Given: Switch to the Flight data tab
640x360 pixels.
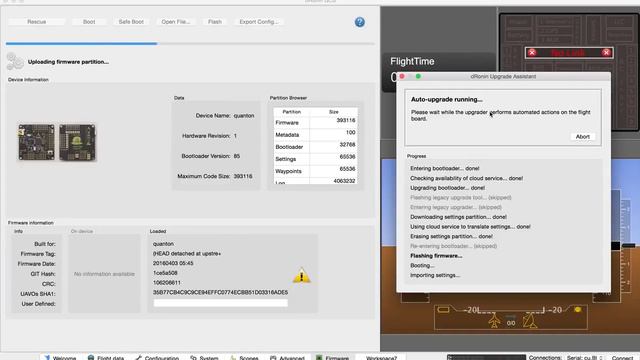Looking at the screenshot, I should [106, 358].
